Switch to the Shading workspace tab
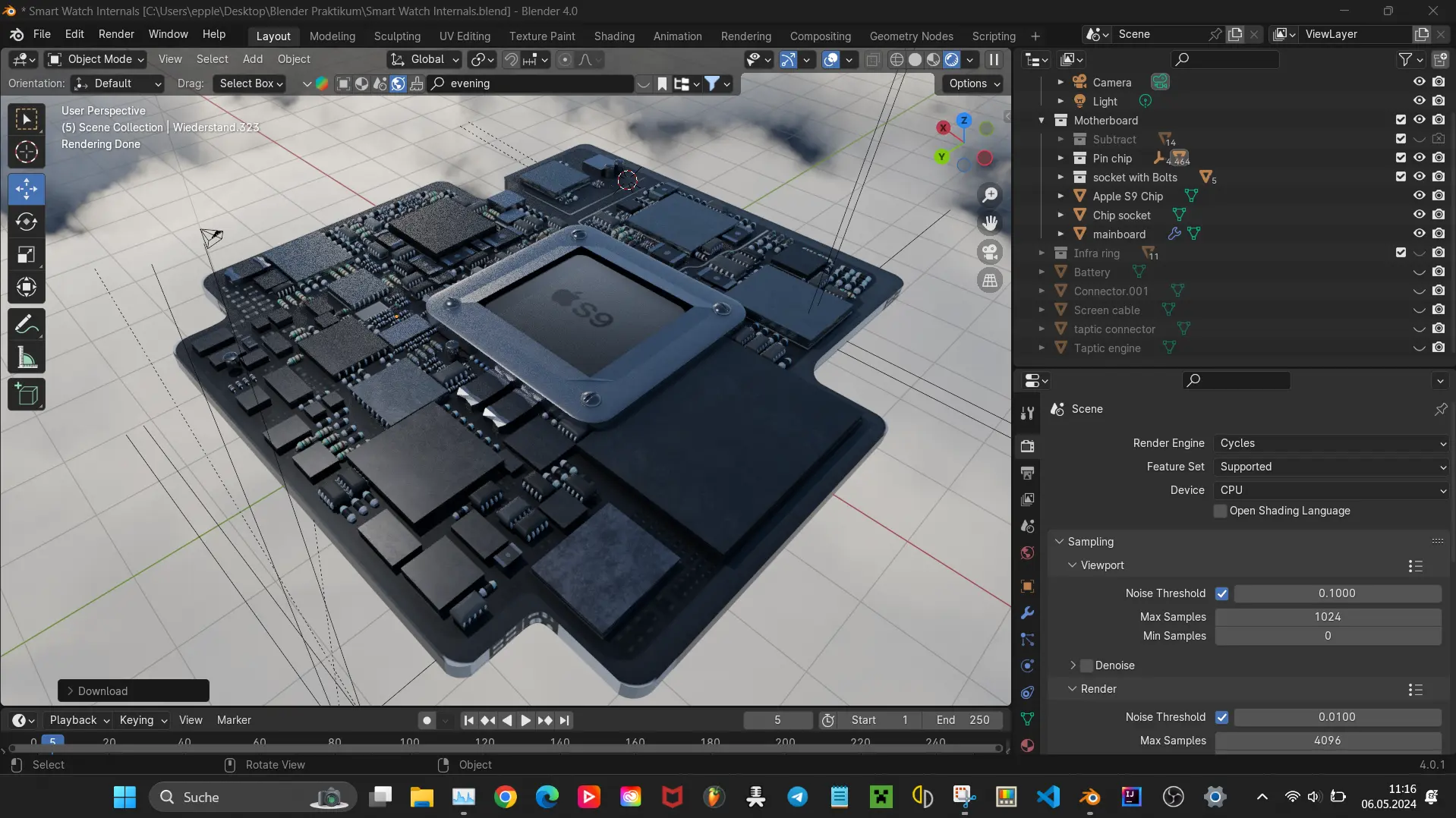The width and height of the screenshot is (1456, 818). [614, 36]
